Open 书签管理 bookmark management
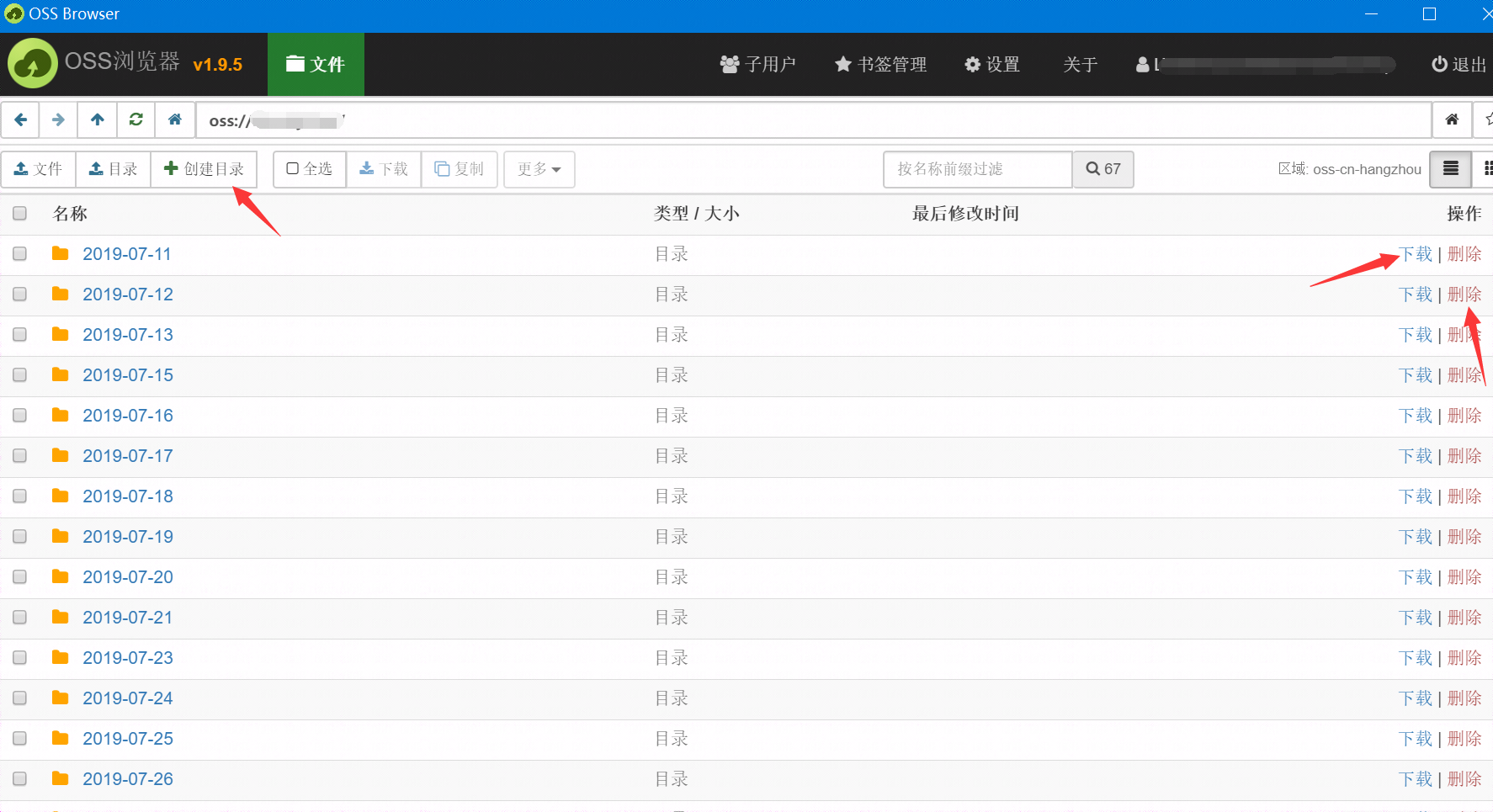Screen dimensions: 1493x812 point(879,65)
